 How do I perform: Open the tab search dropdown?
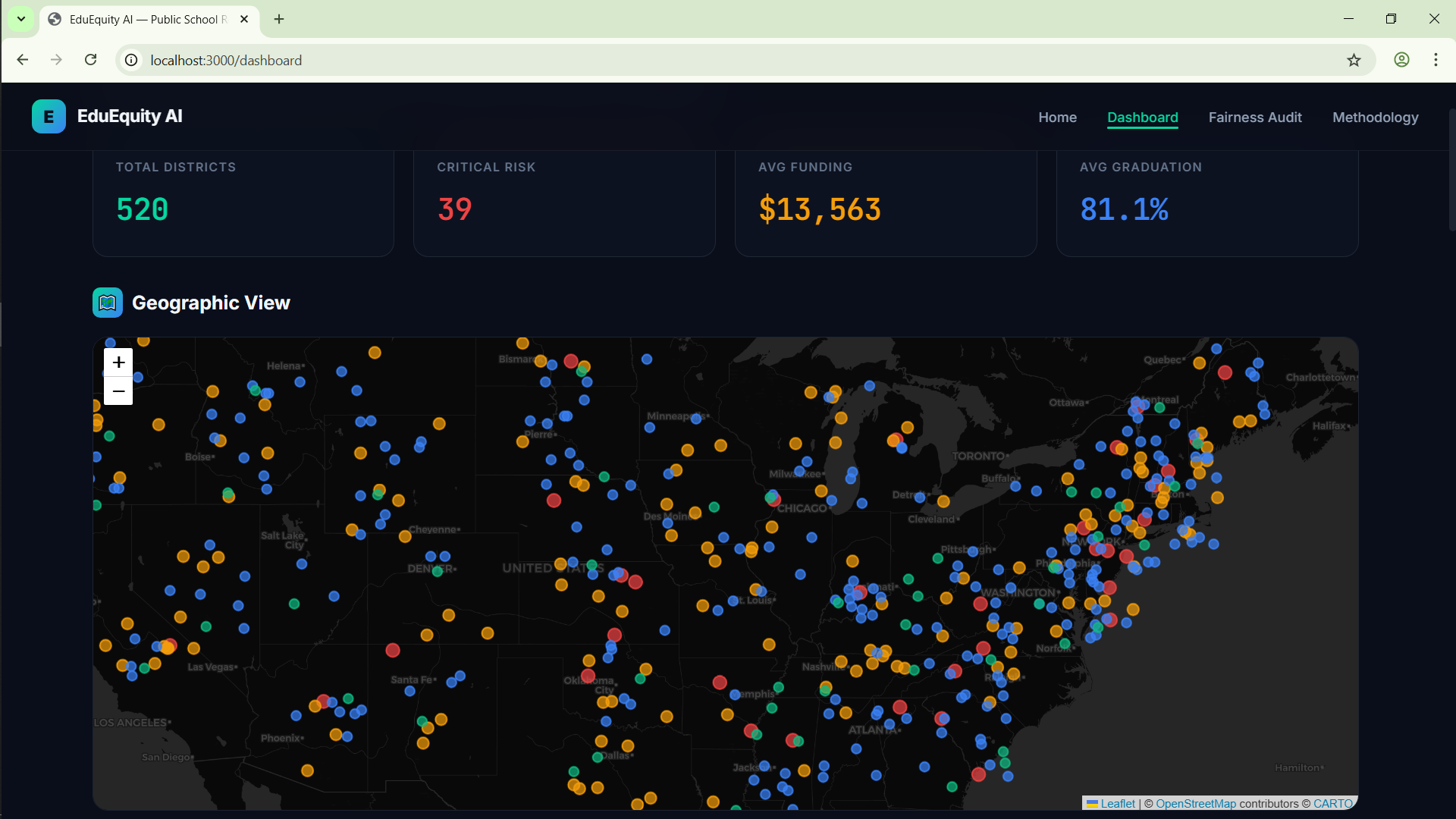(21, 19)
